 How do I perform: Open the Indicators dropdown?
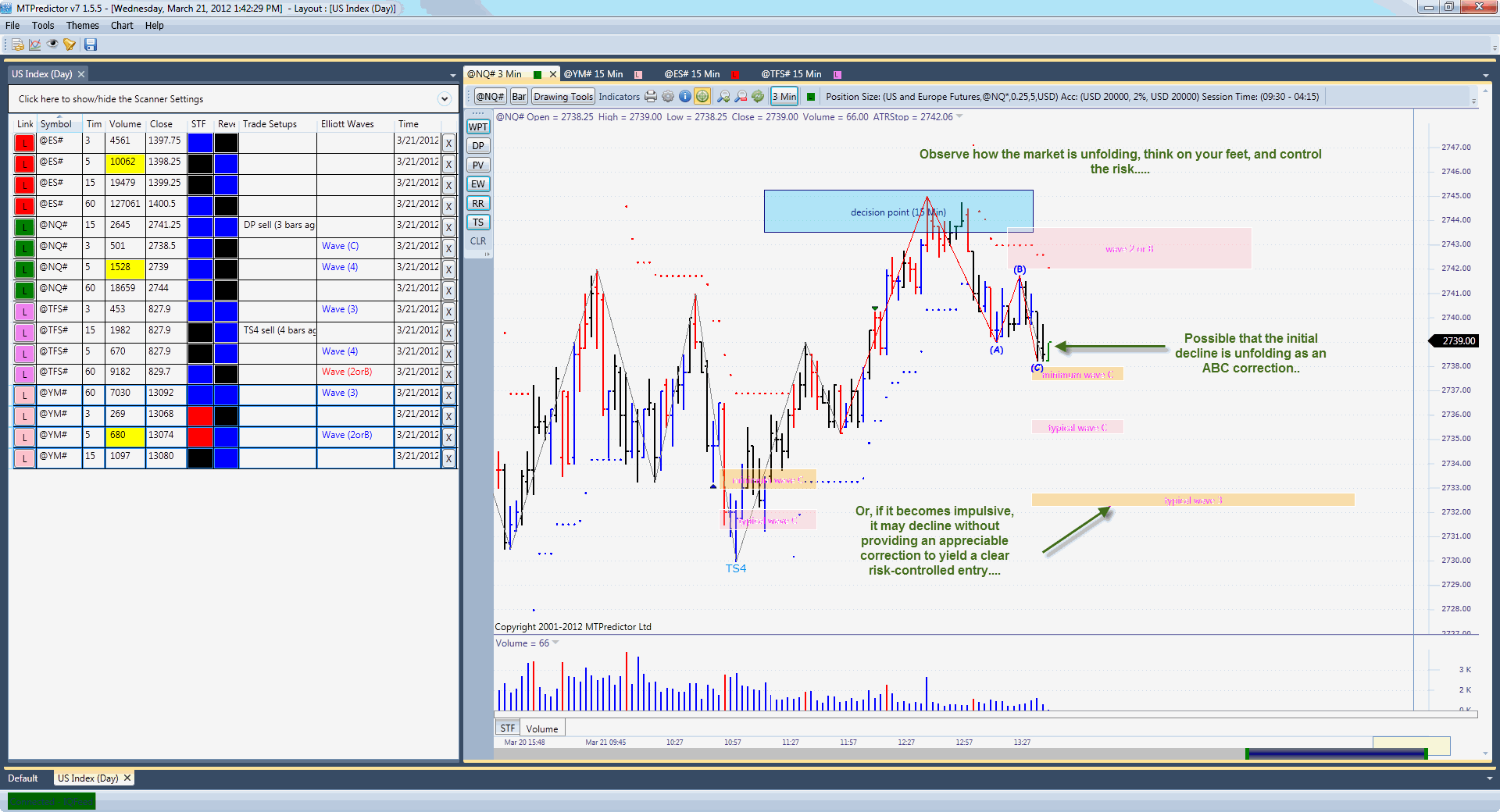click(620, 97)
